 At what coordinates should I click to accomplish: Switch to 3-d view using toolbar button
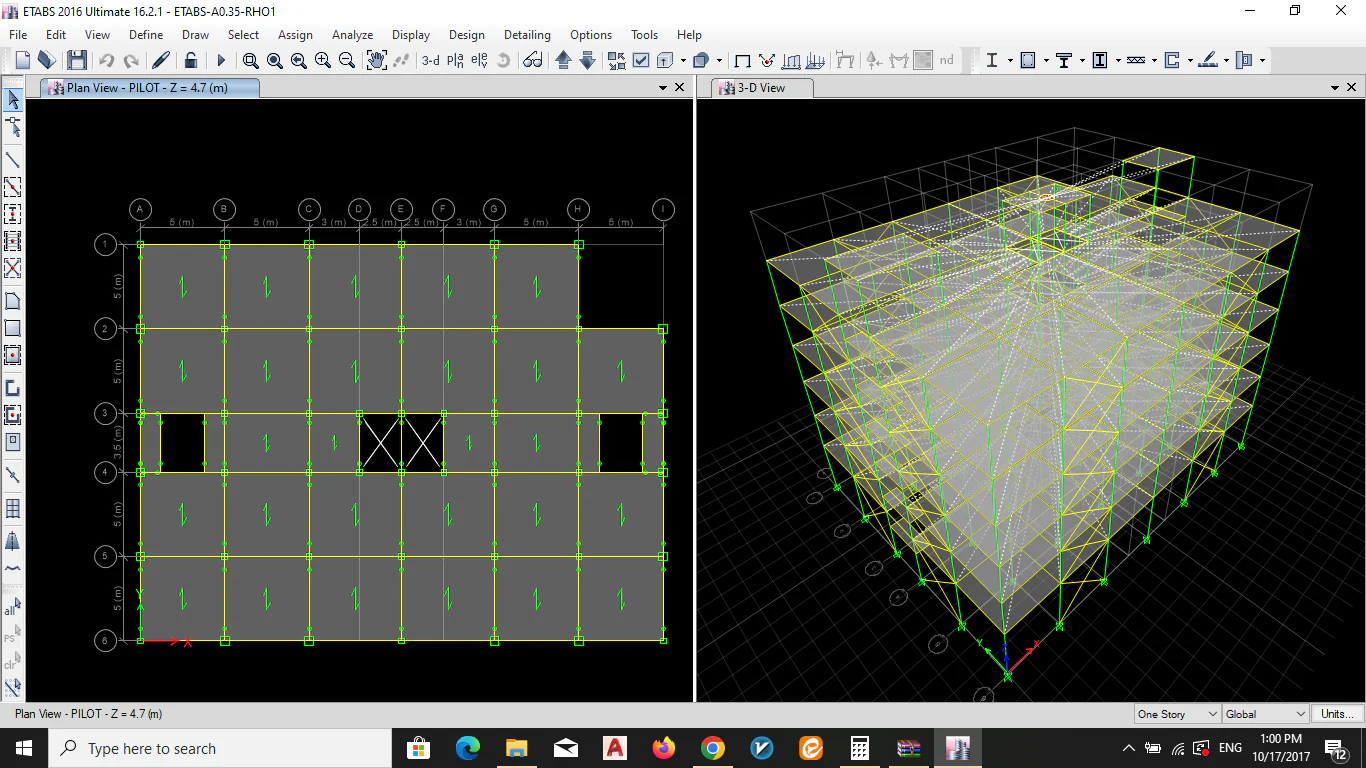430,61
